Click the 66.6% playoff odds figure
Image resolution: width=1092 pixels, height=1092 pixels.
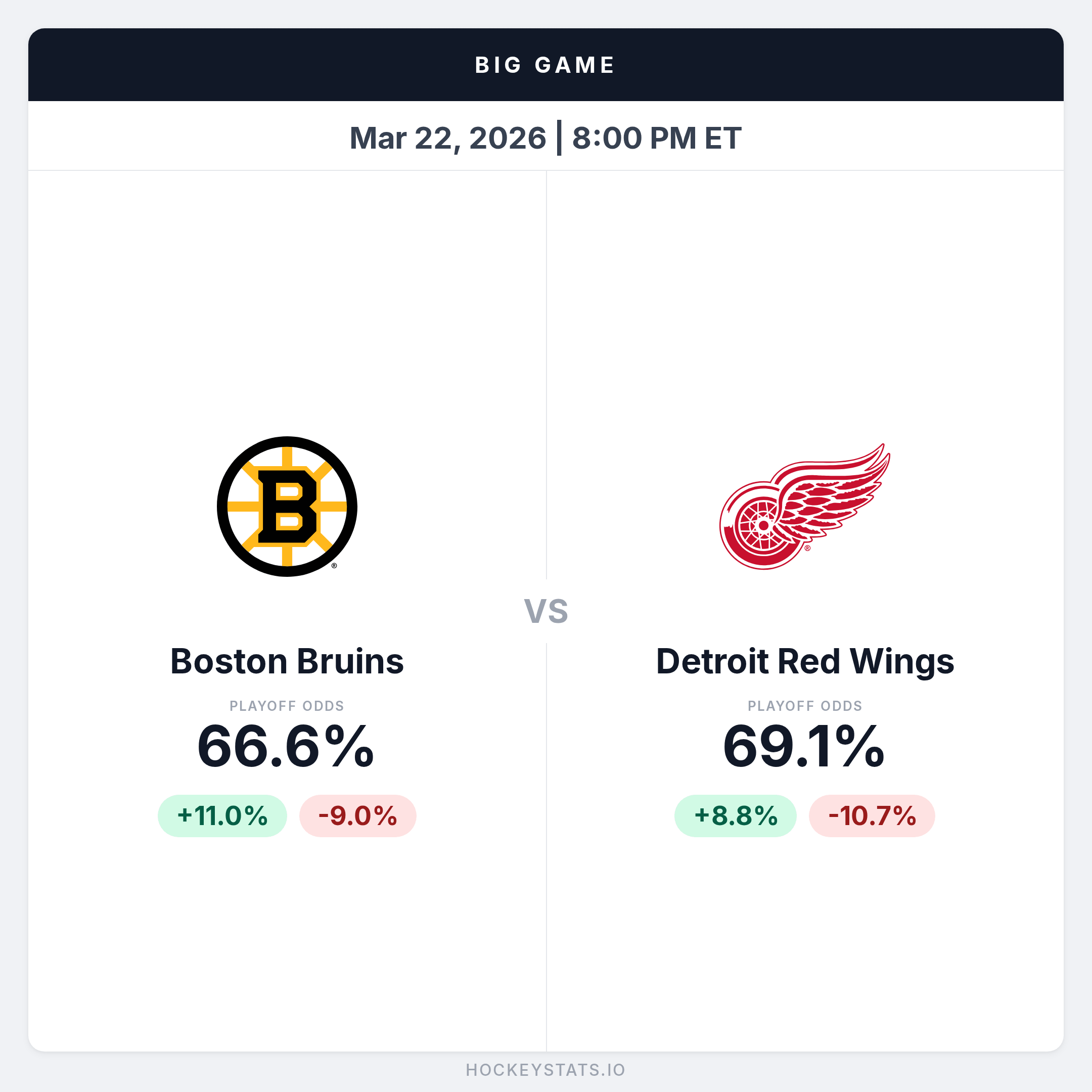[x=286, y=747]
